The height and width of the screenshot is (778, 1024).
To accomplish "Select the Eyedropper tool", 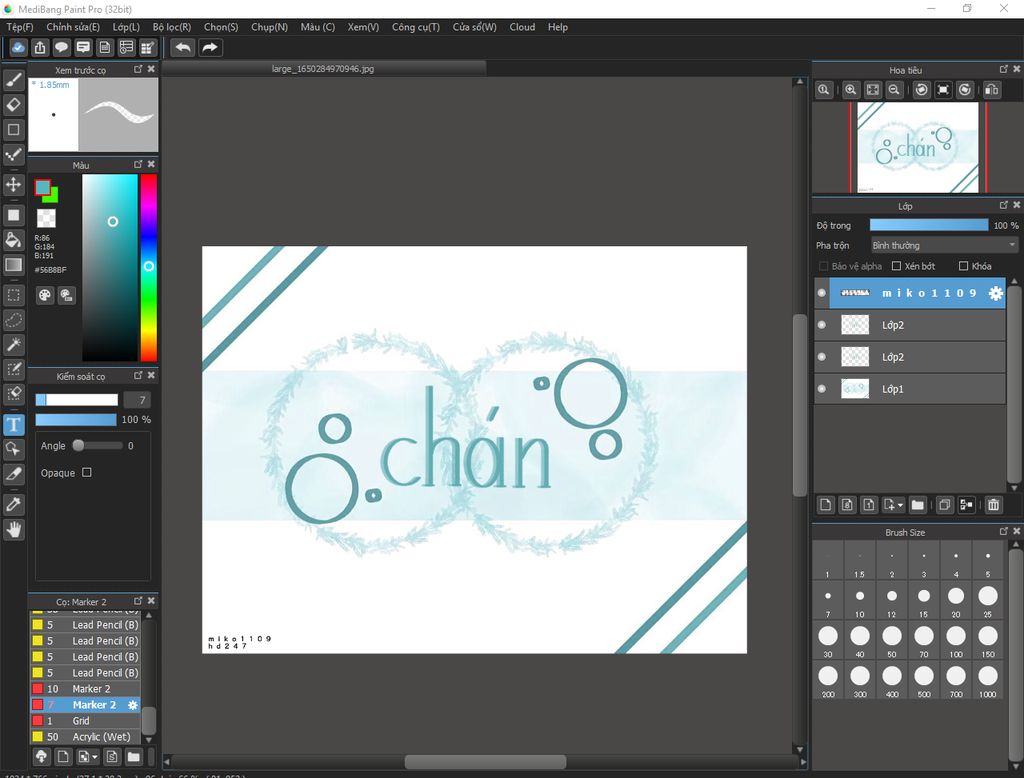I will pos(14,503).
